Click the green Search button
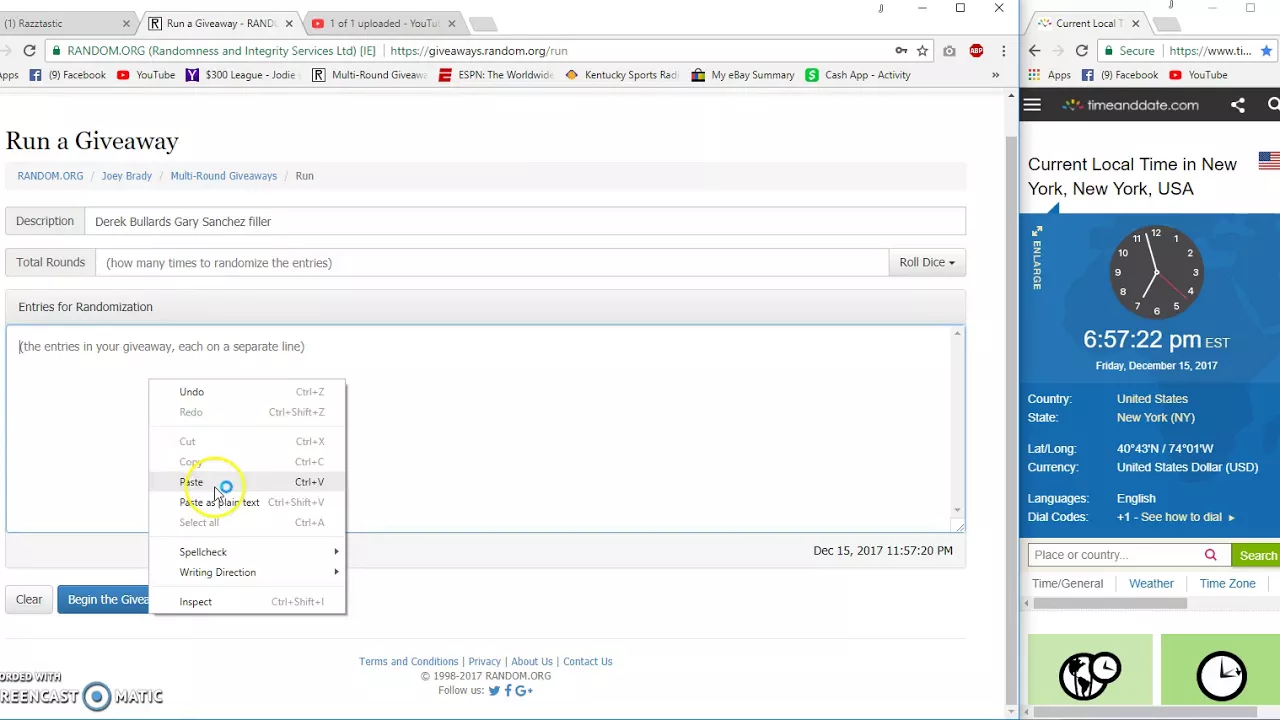1280x720 pixels. pyautogui.click(x=1258, y=555)
